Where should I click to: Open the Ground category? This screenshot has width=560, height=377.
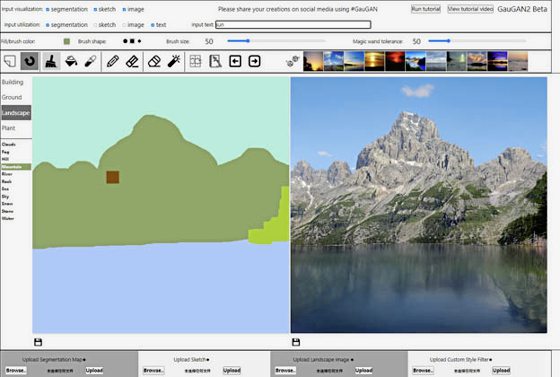point(12,97)
